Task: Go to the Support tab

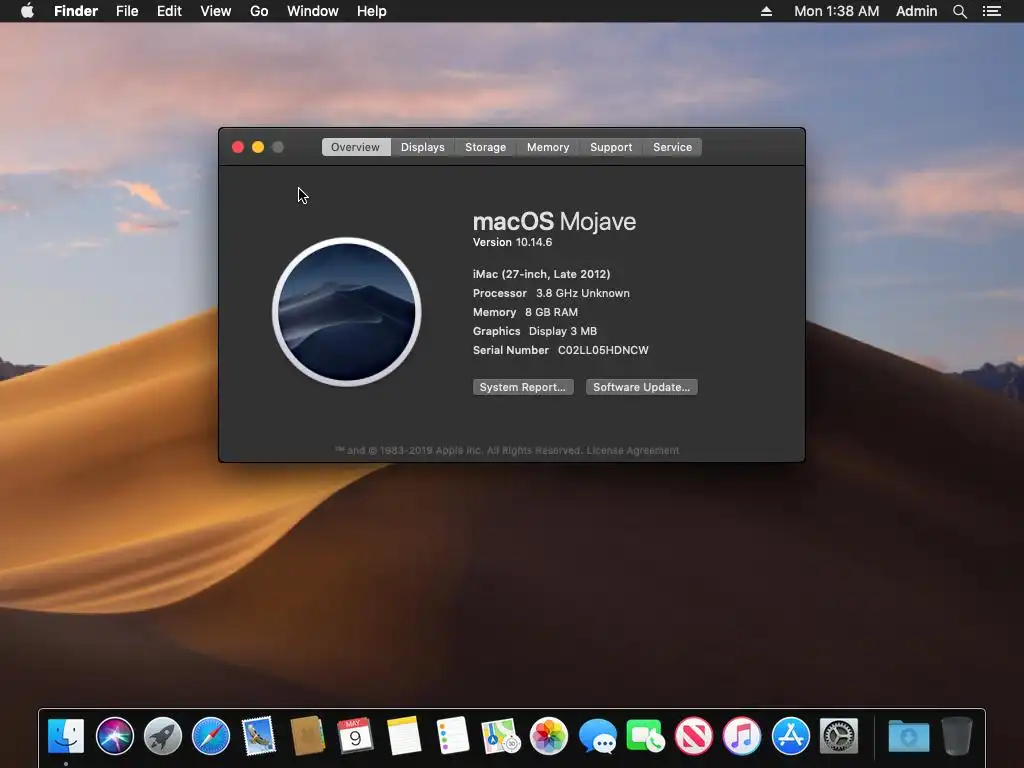Action: (x=611, y=147)
